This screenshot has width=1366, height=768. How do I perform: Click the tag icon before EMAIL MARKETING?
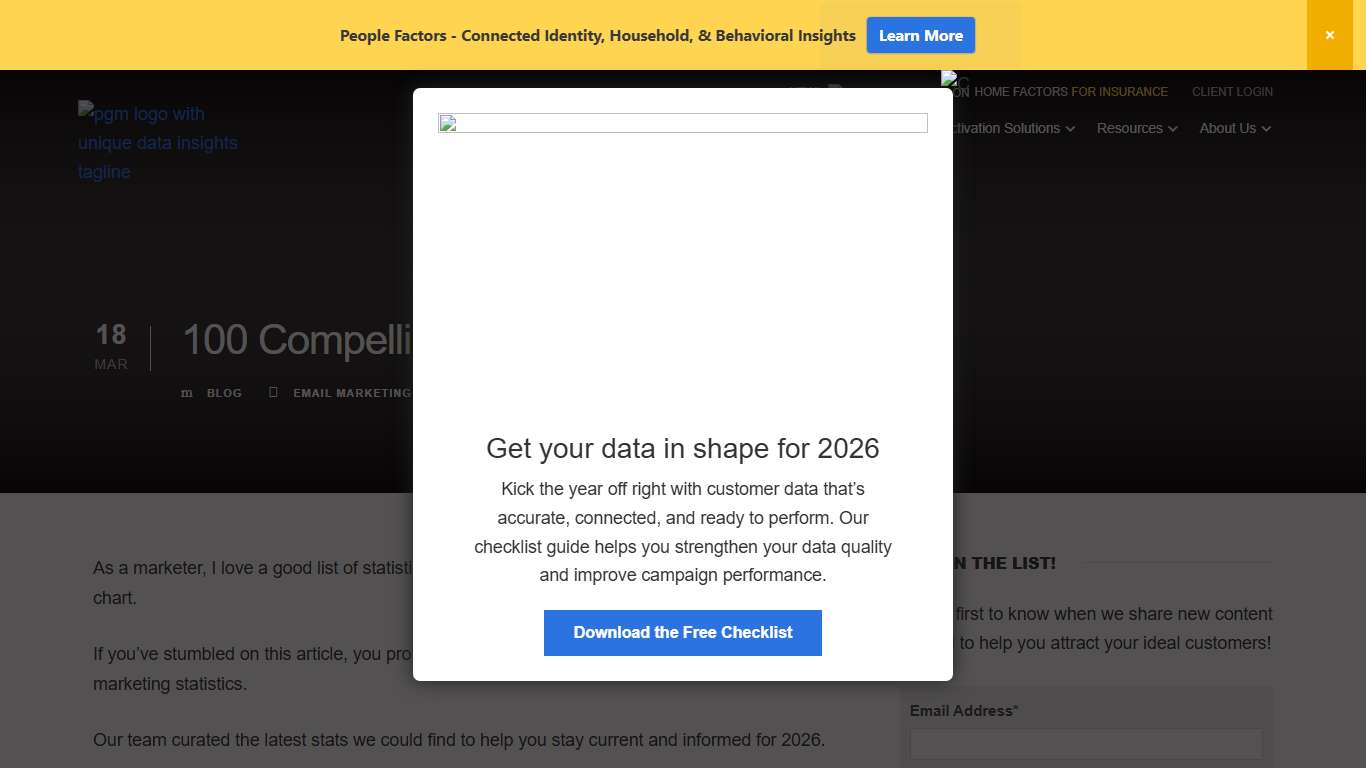(273, 392)
